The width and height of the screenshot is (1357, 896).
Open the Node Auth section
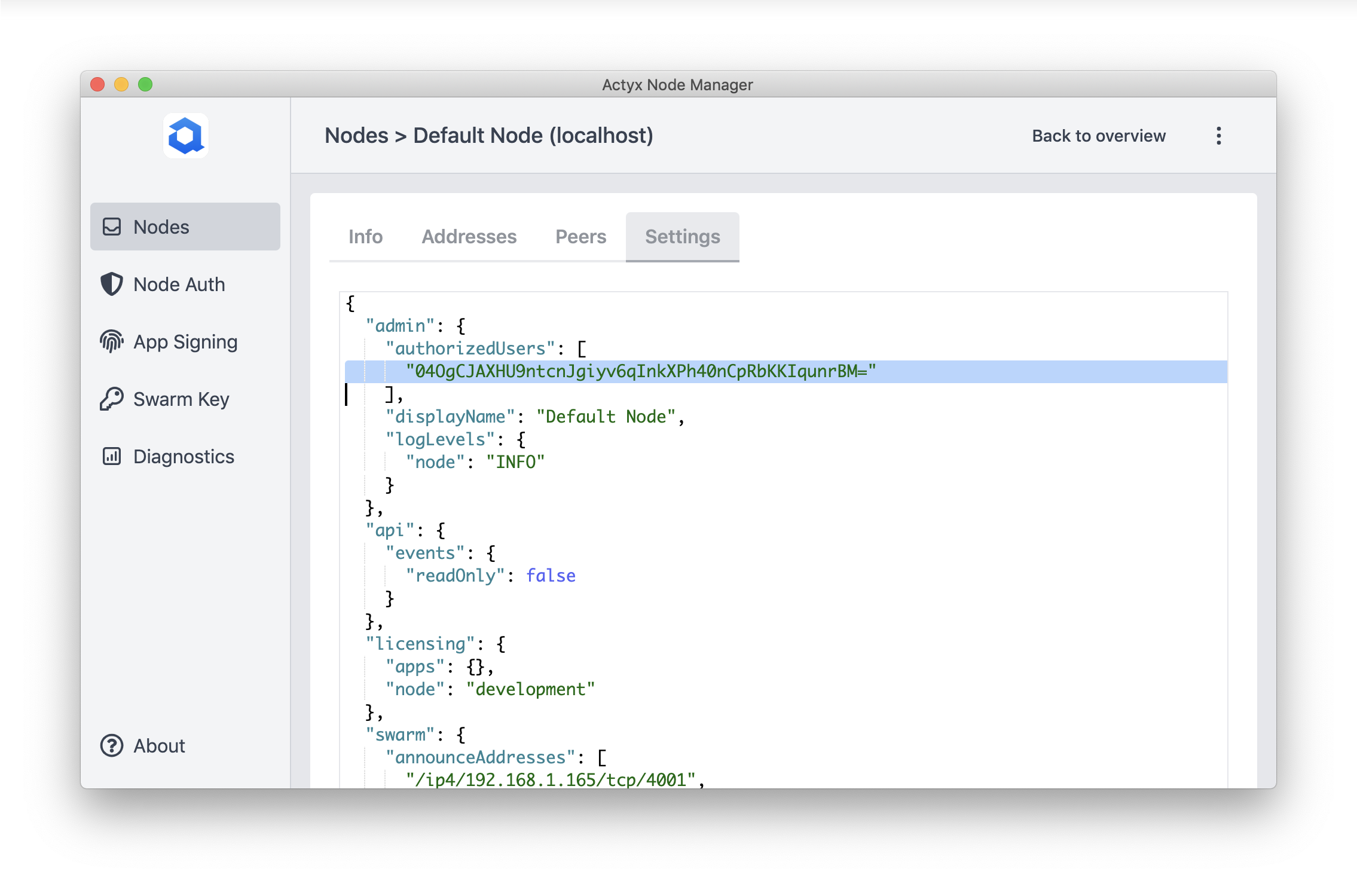coord(179,284)
